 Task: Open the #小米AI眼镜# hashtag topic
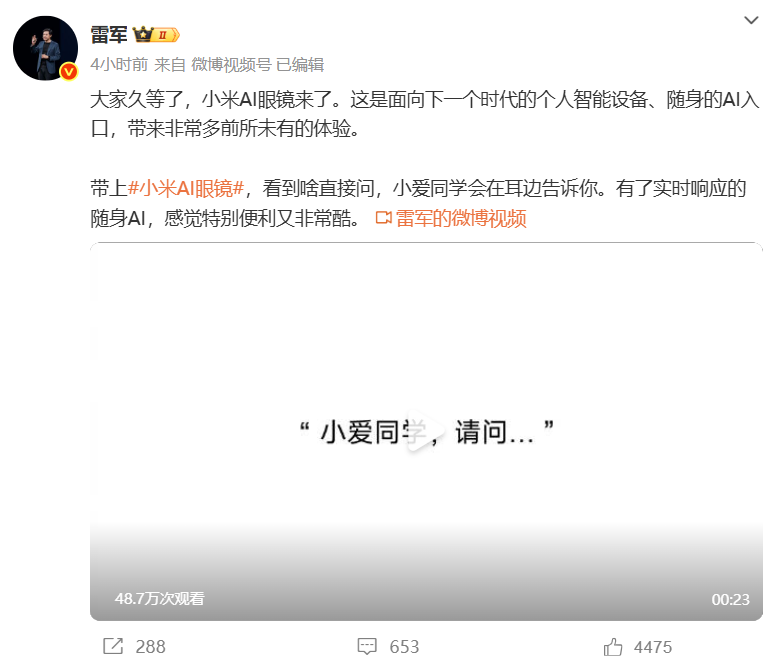coord(185,188)
